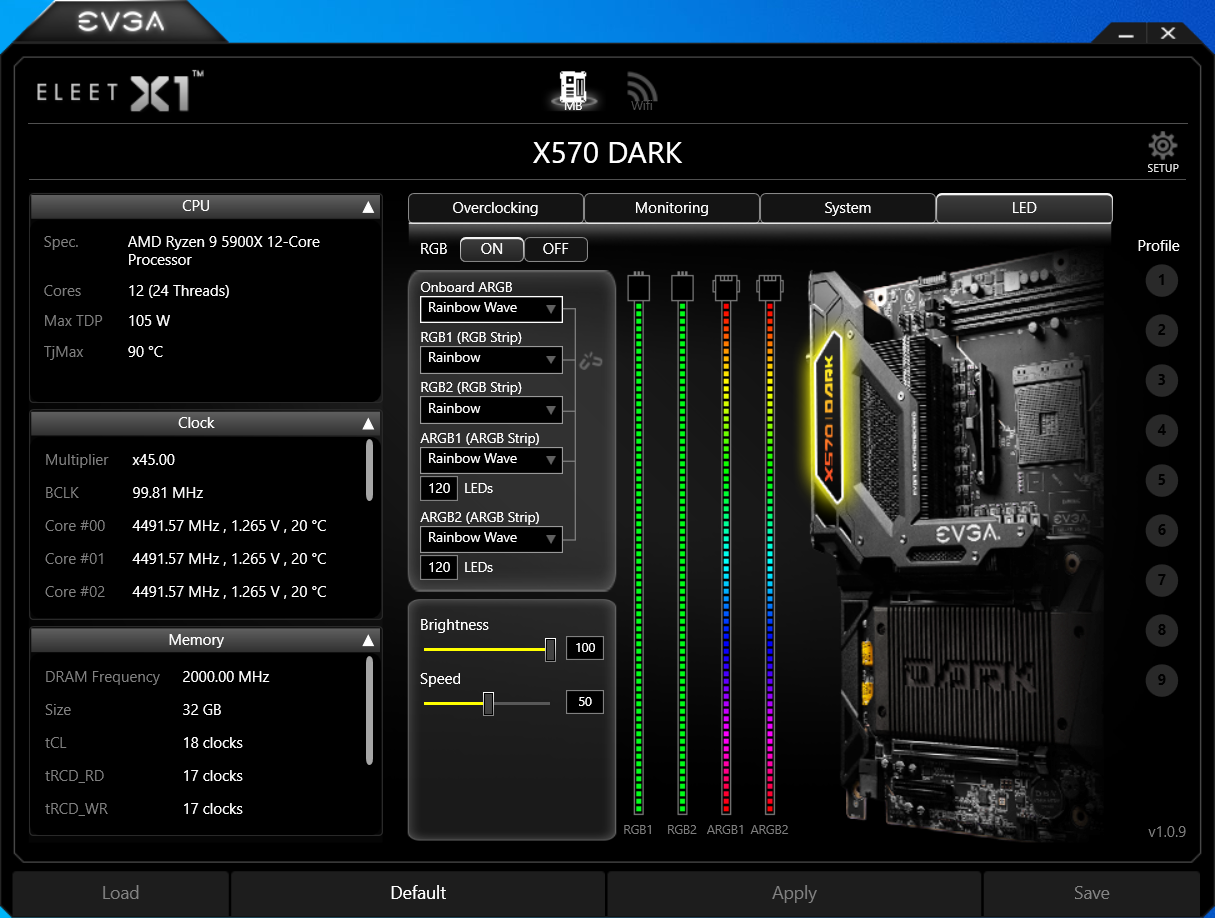Open the ARGB2 (ARGB Strip) effect dropdown

point(491,539)
